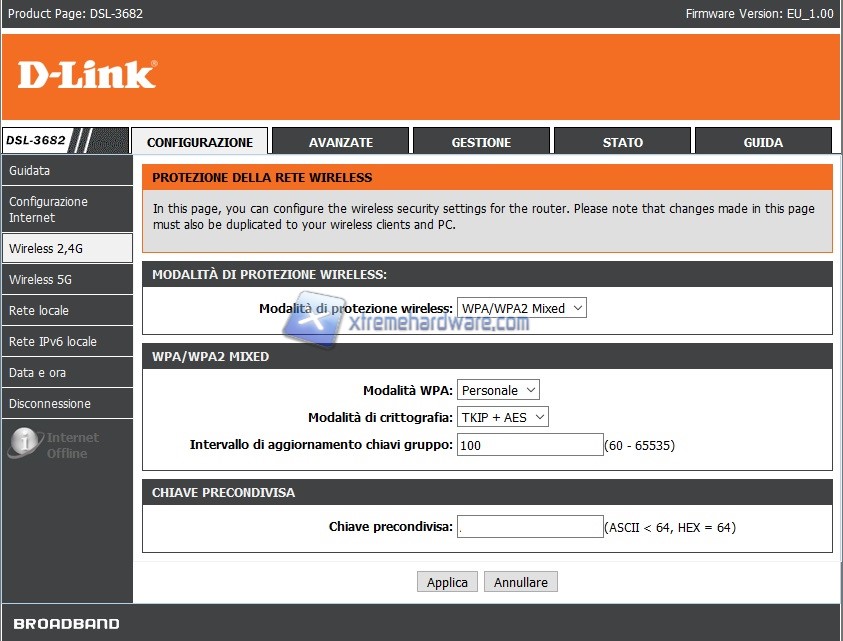This screenshot has width=843, height=641.
Task: Focus the Intervallo di aggiornamento chiavi field
Action: 529,445
